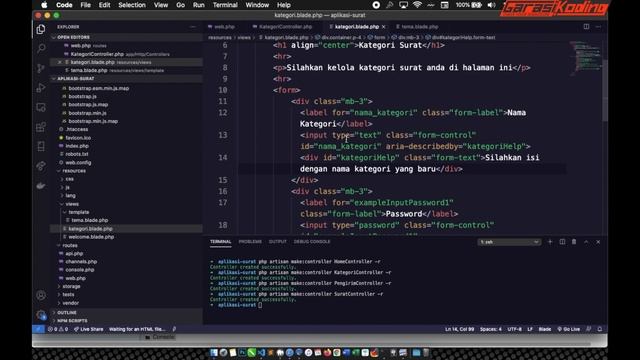Open the Wi-Fi menu in macOS menu bar
The image size is (640, 360).
coord(417,5)
